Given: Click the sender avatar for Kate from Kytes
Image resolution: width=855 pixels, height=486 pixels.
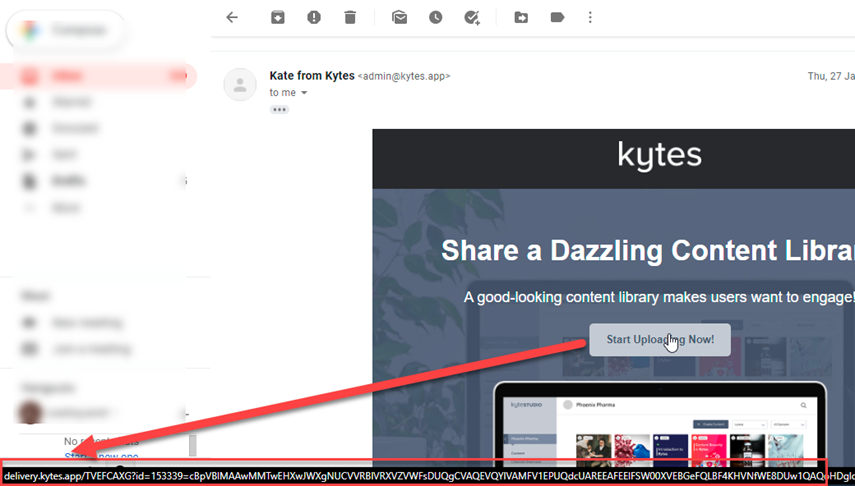Looking at the screenshot, I should pos(240,85).
